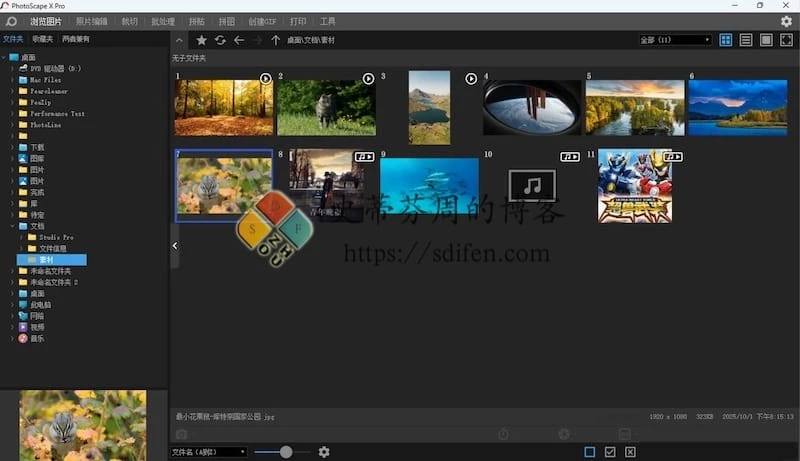
Task: Enter full screen view mode
Action: point(786,40)
